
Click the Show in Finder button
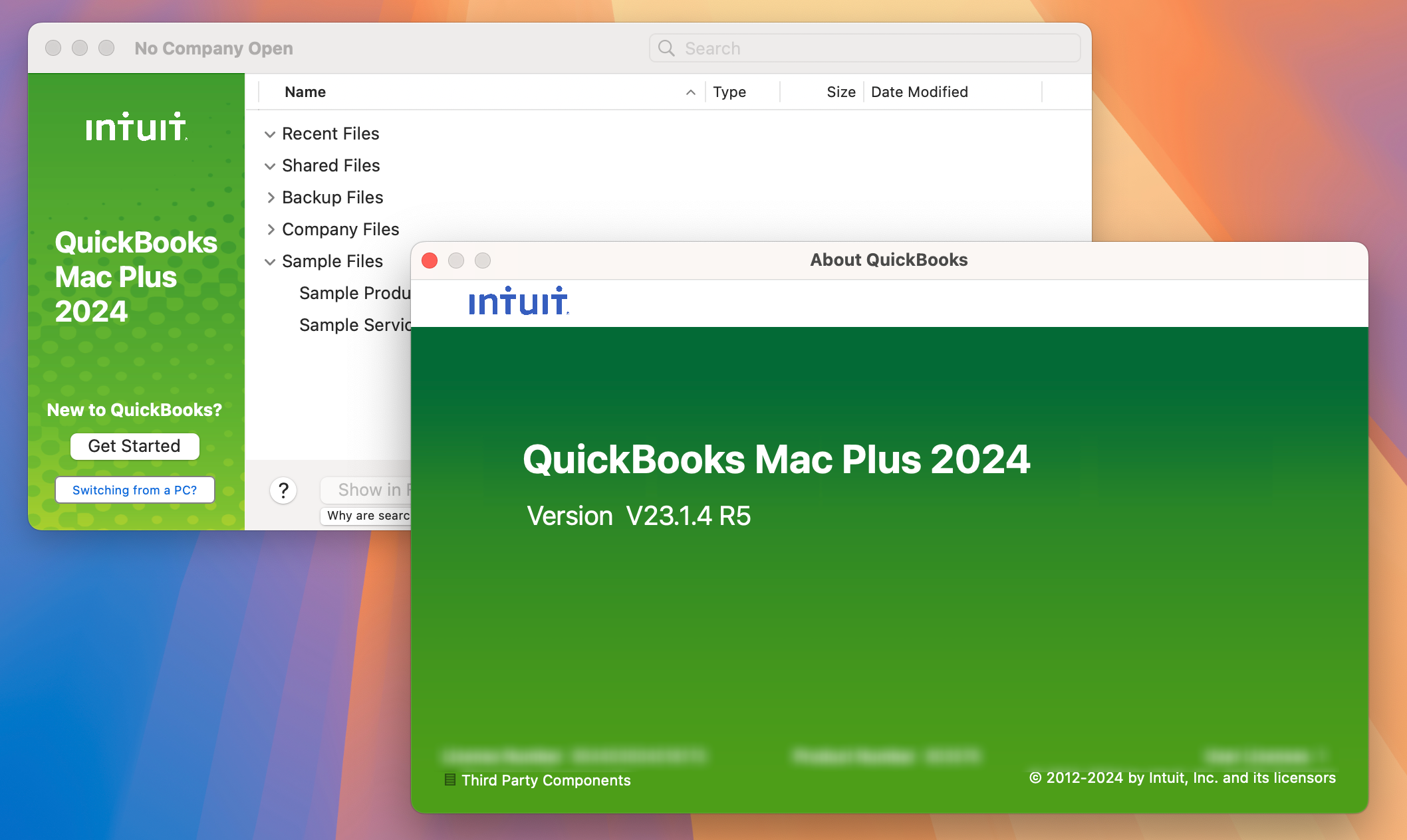click(x=366, y=490)
